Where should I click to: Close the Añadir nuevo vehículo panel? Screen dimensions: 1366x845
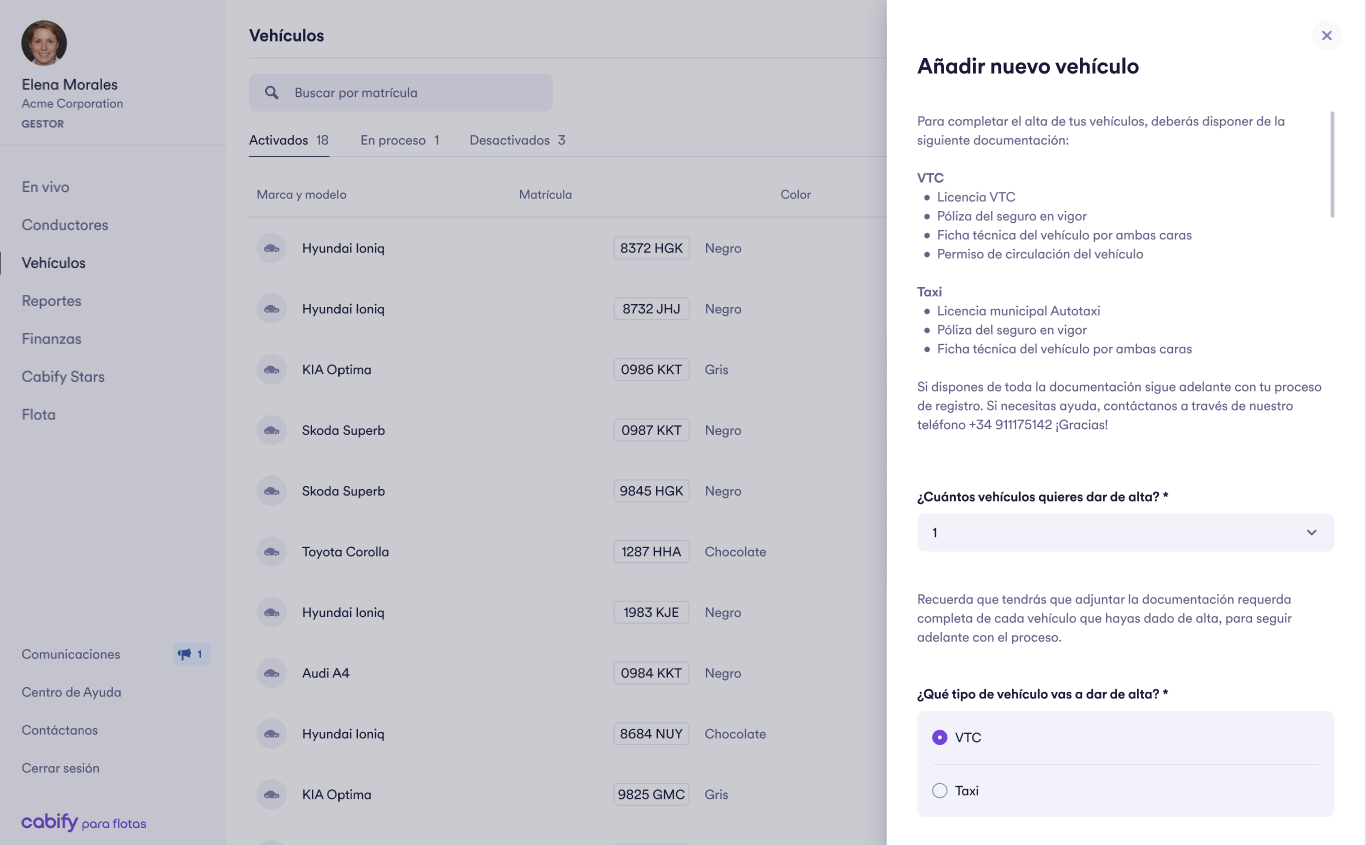1326,36
